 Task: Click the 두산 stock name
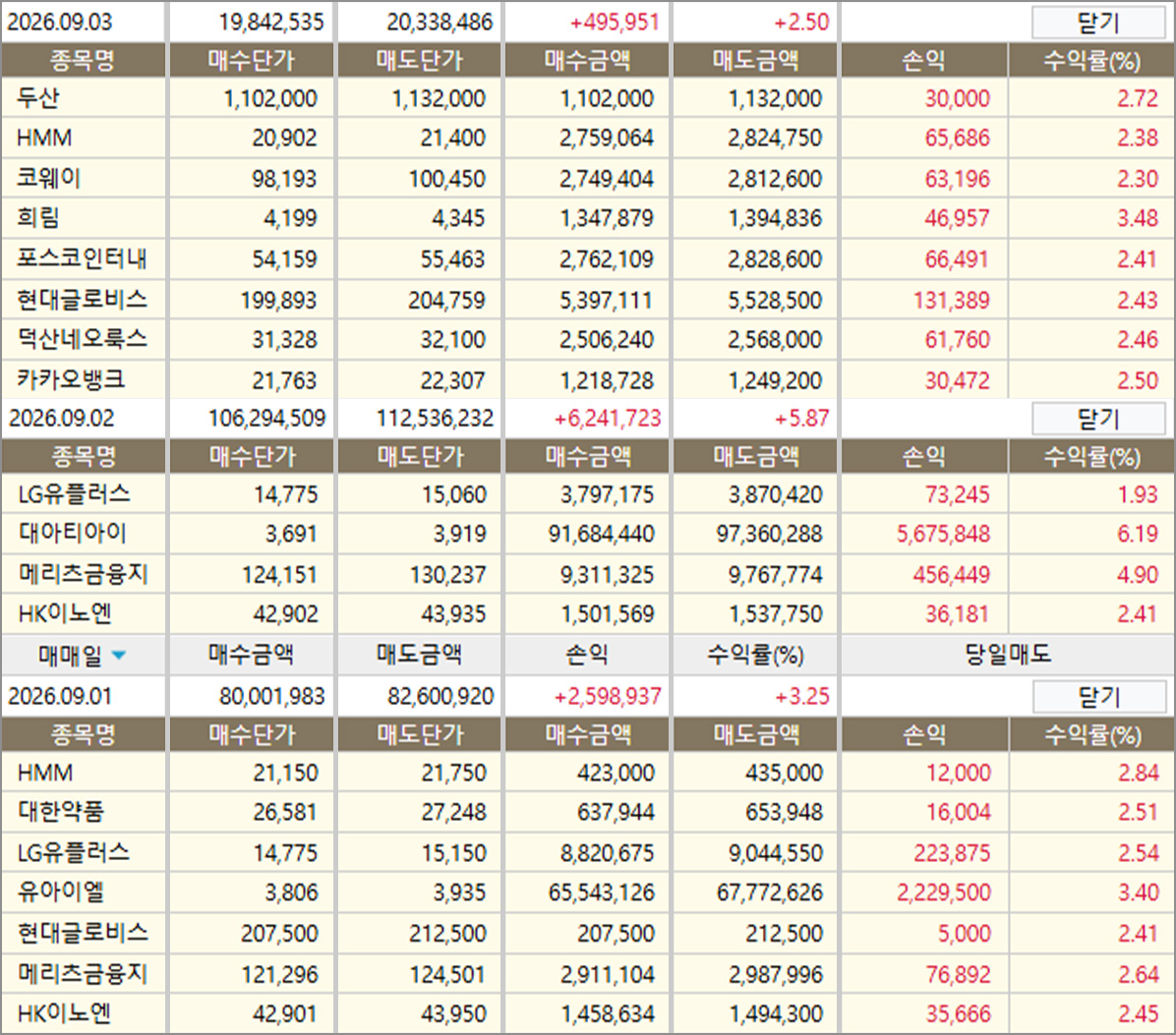[37, 98]
